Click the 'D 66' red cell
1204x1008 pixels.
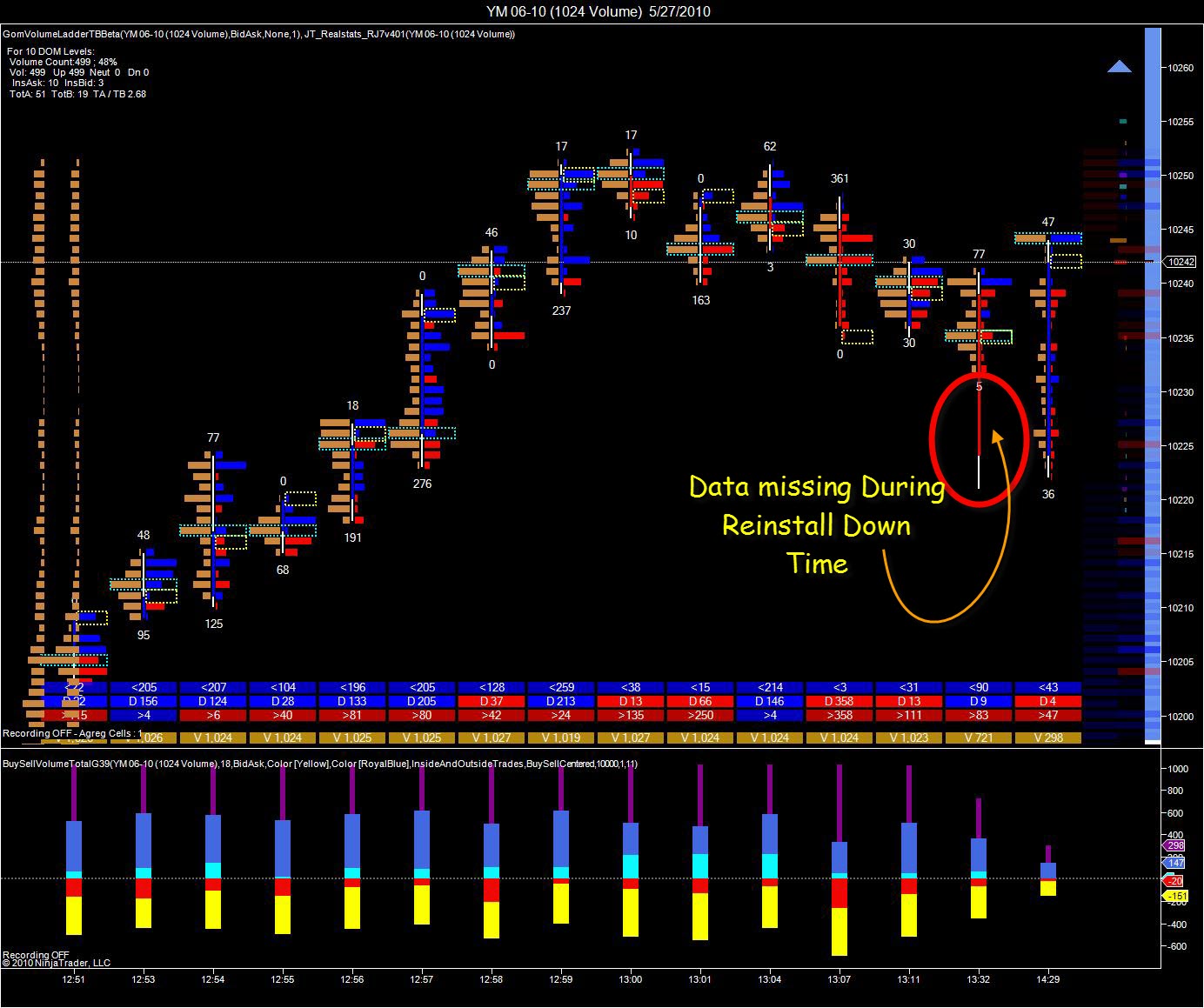(x=700, y=701)
